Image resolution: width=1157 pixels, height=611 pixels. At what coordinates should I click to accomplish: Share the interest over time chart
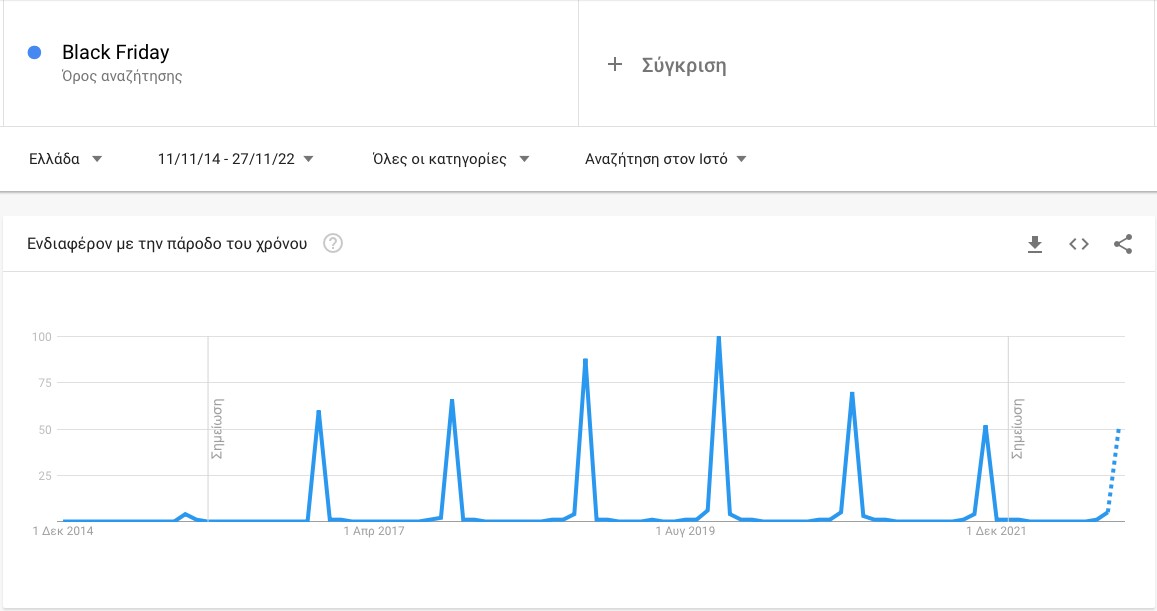1123,244
